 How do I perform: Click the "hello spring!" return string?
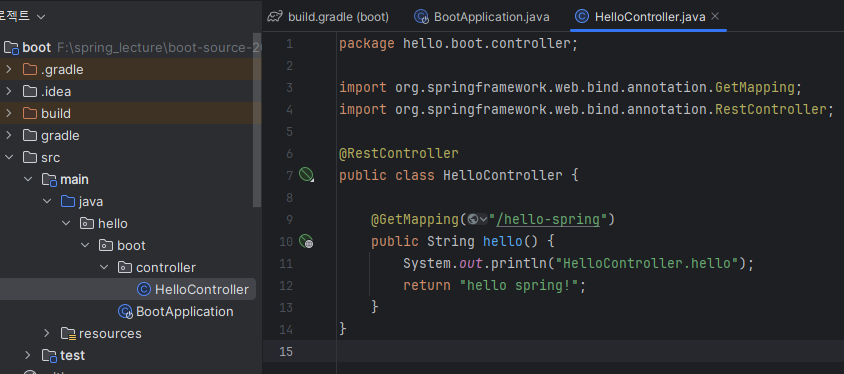[519, 285]
